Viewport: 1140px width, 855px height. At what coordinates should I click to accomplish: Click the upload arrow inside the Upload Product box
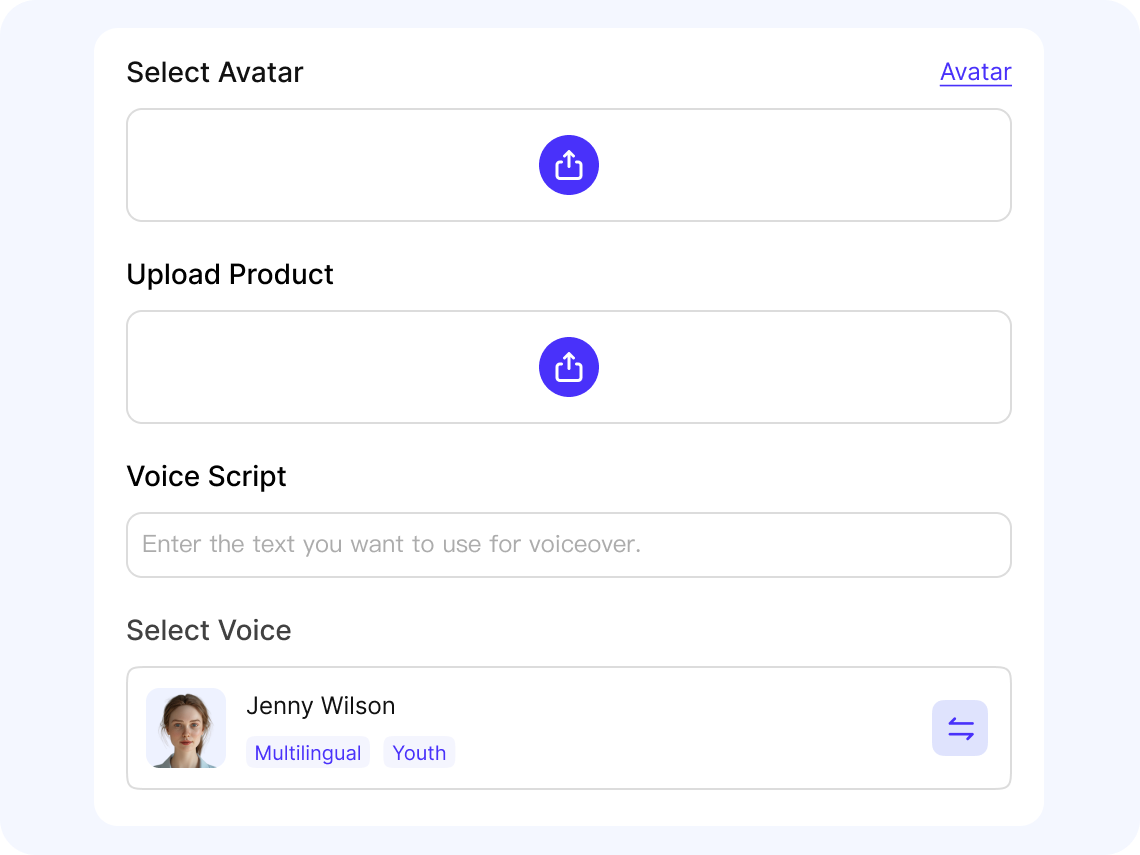click(568, 366)
